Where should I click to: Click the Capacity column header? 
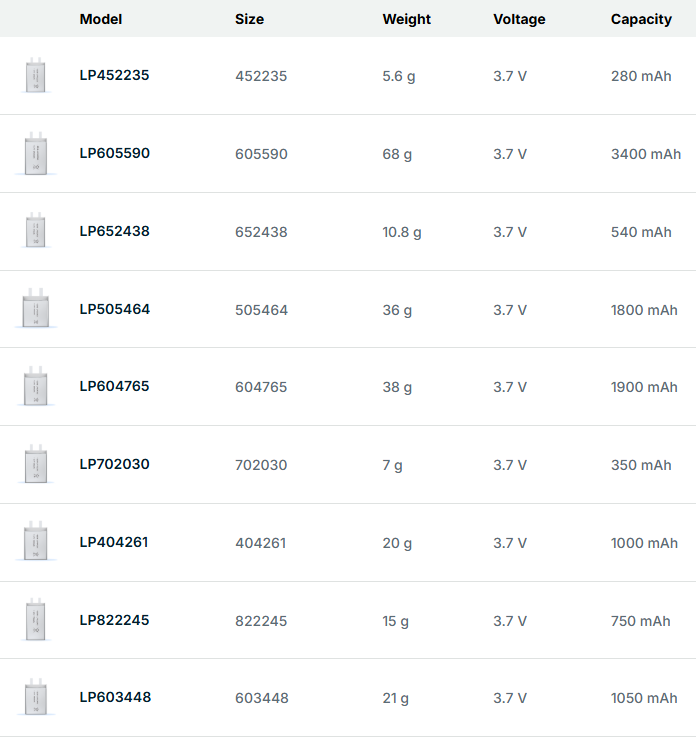(x=641, y=19)
